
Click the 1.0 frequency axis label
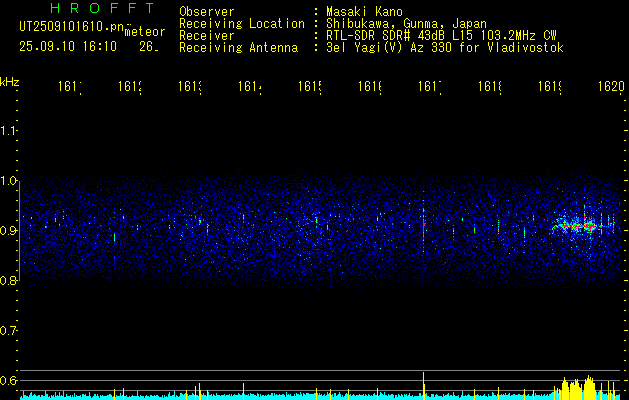pos(8,181)
